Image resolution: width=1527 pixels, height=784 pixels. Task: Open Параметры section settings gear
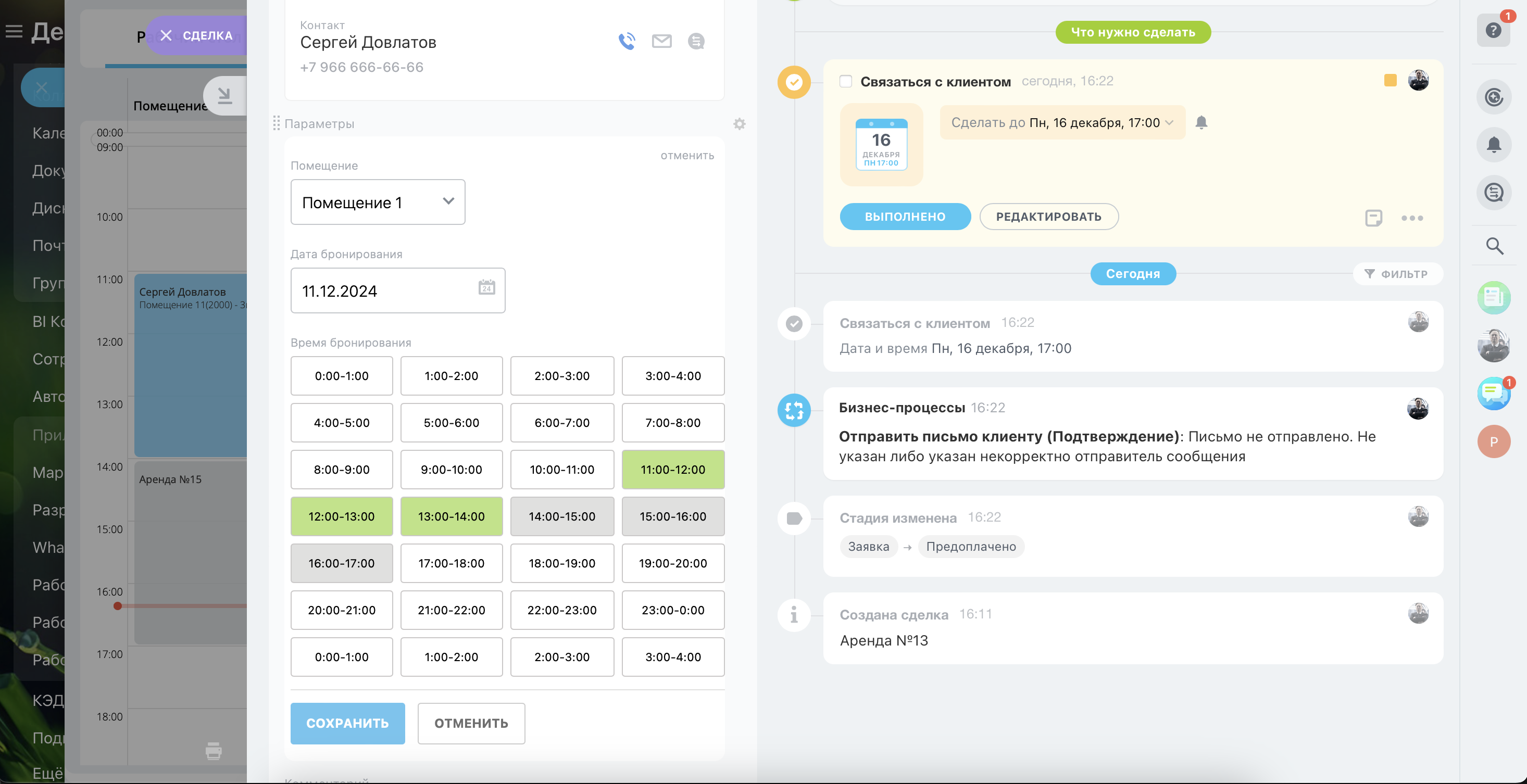(739, 124)
